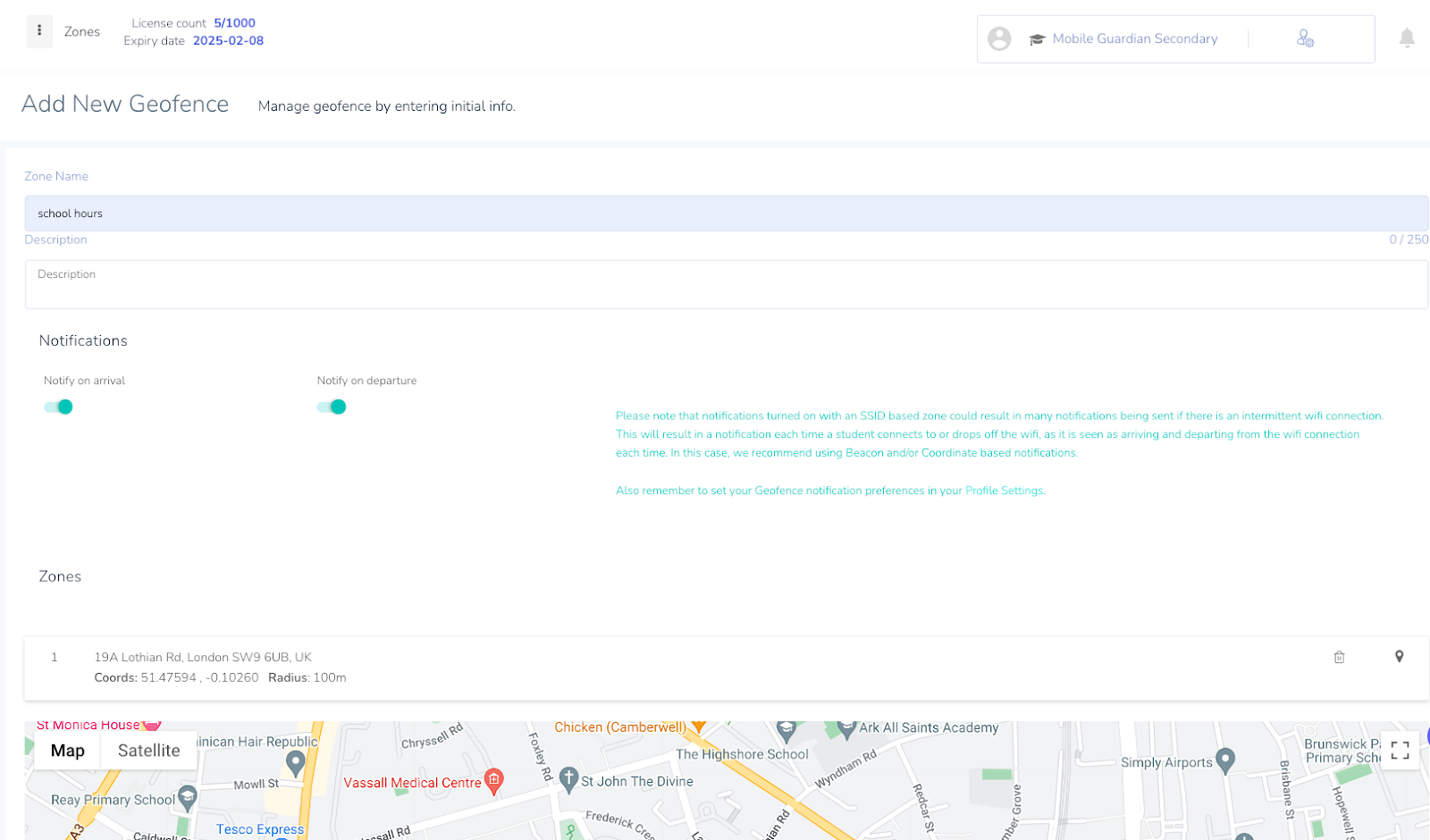Screen dimensions: 1430x840
Task: Select the 19A Lothian Rd zone row
Action: (x=626, y=668)
